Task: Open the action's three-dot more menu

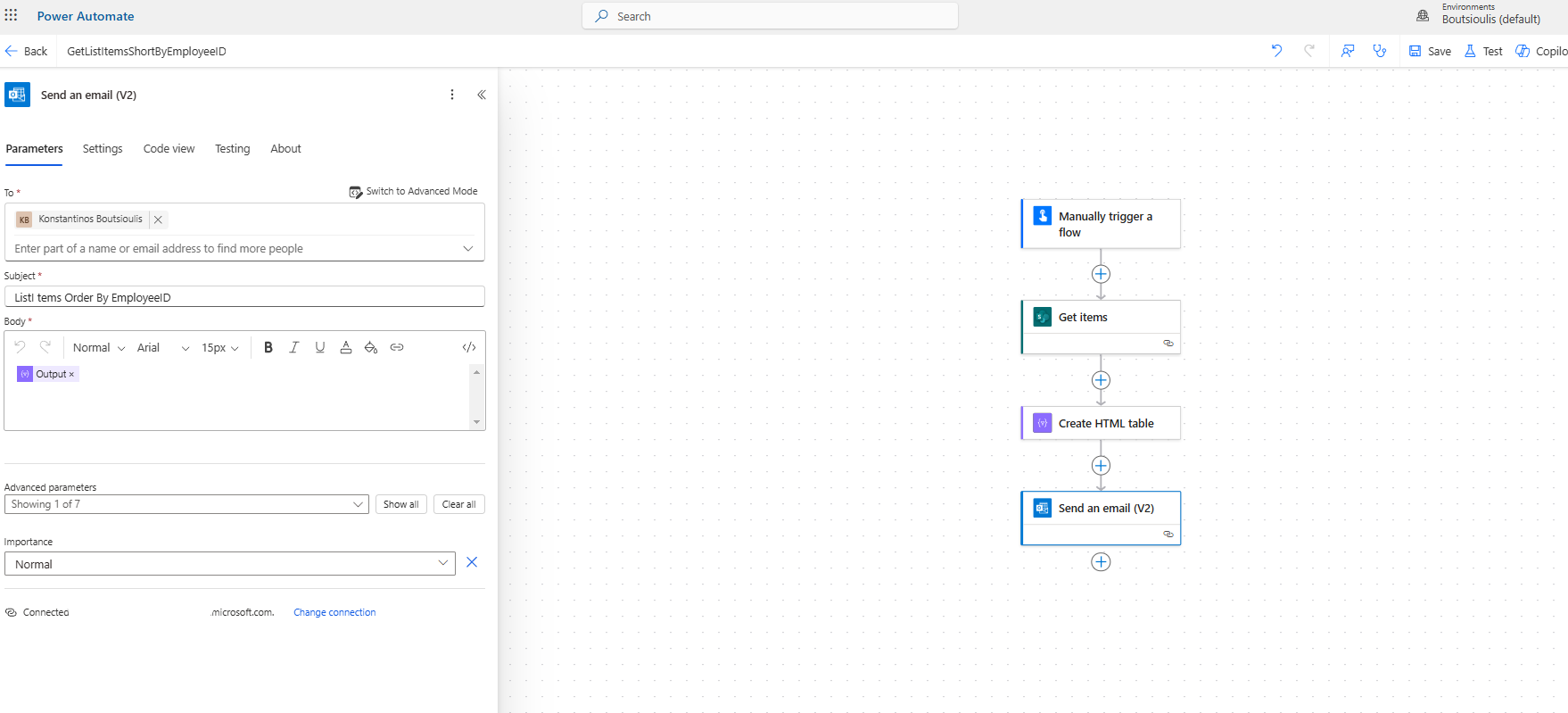Action: coord(452,95)
